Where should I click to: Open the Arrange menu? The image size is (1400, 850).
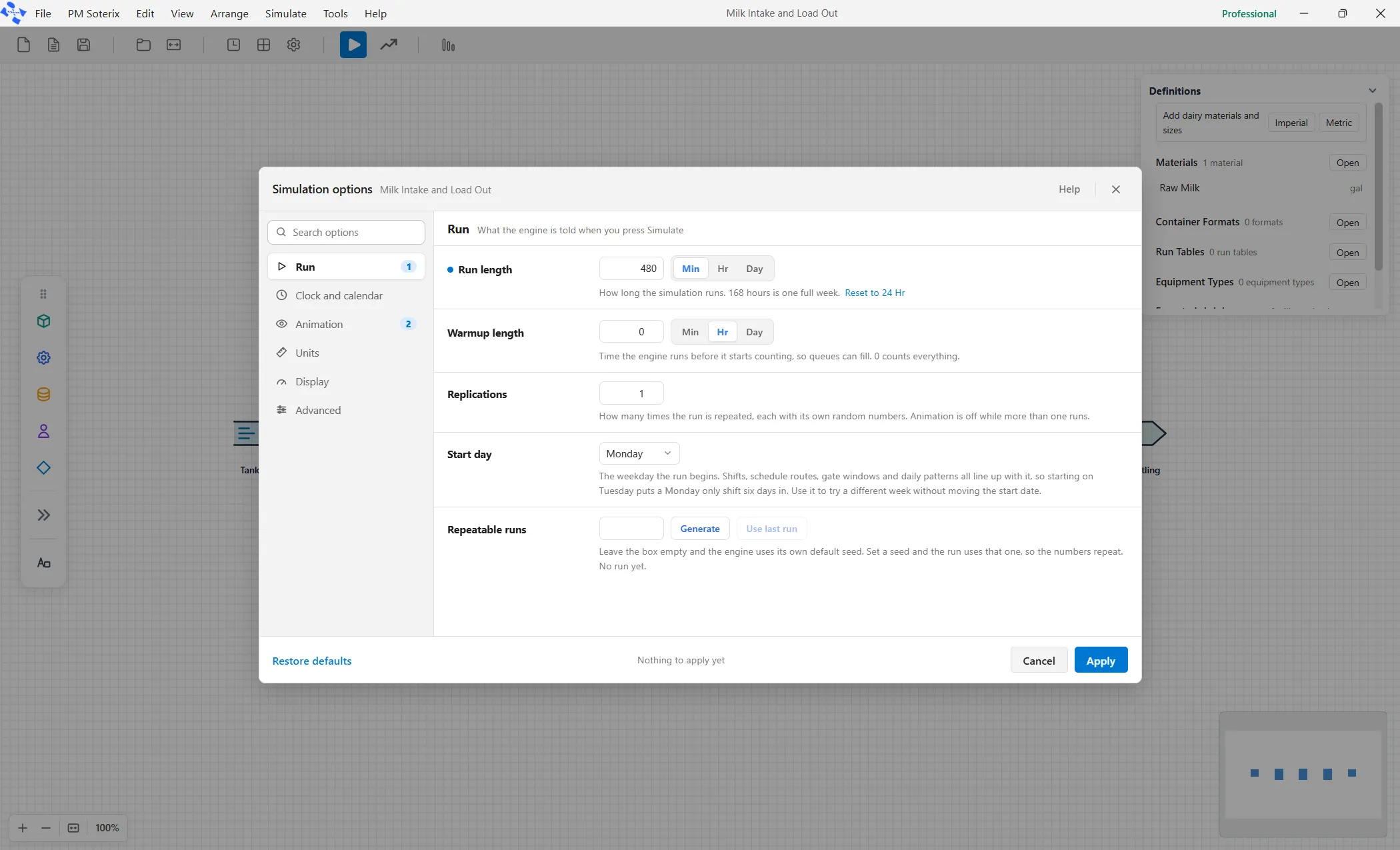click(229, 13)
